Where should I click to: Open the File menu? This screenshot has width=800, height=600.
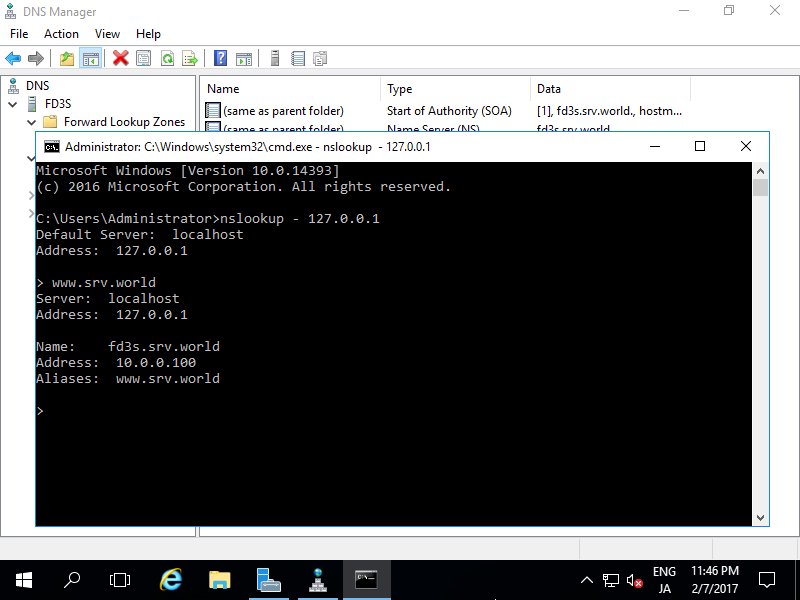pyautogui.click(x=18, y=33)
